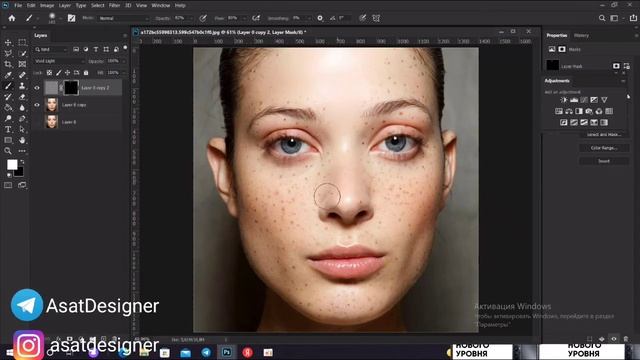Open layer Opacity dropdown in Layers panel

124,61
